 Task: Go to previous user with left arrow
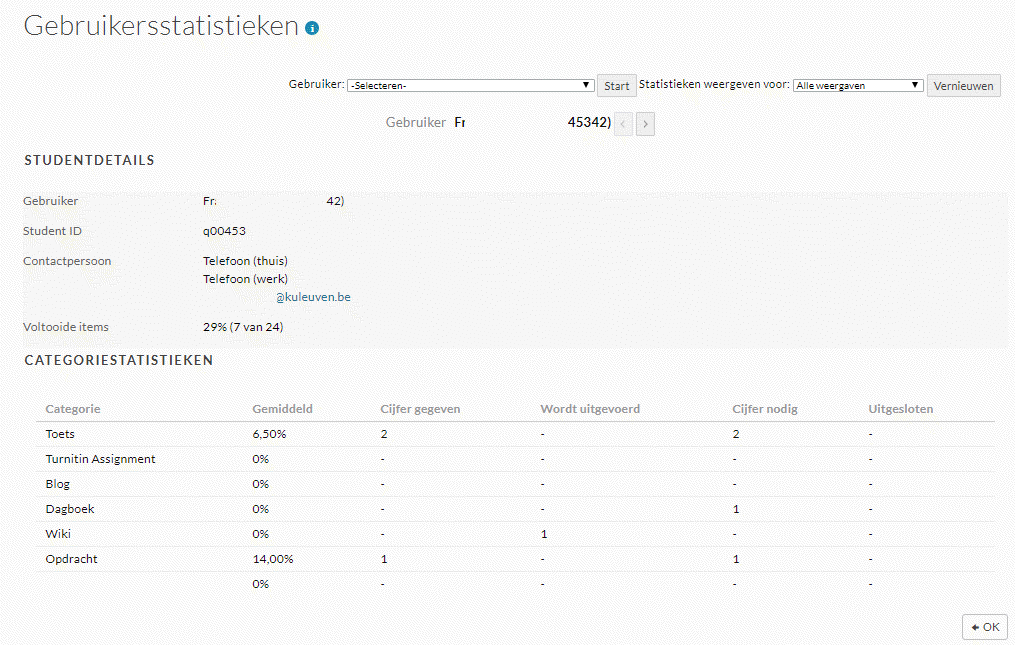tap(623, 124)
